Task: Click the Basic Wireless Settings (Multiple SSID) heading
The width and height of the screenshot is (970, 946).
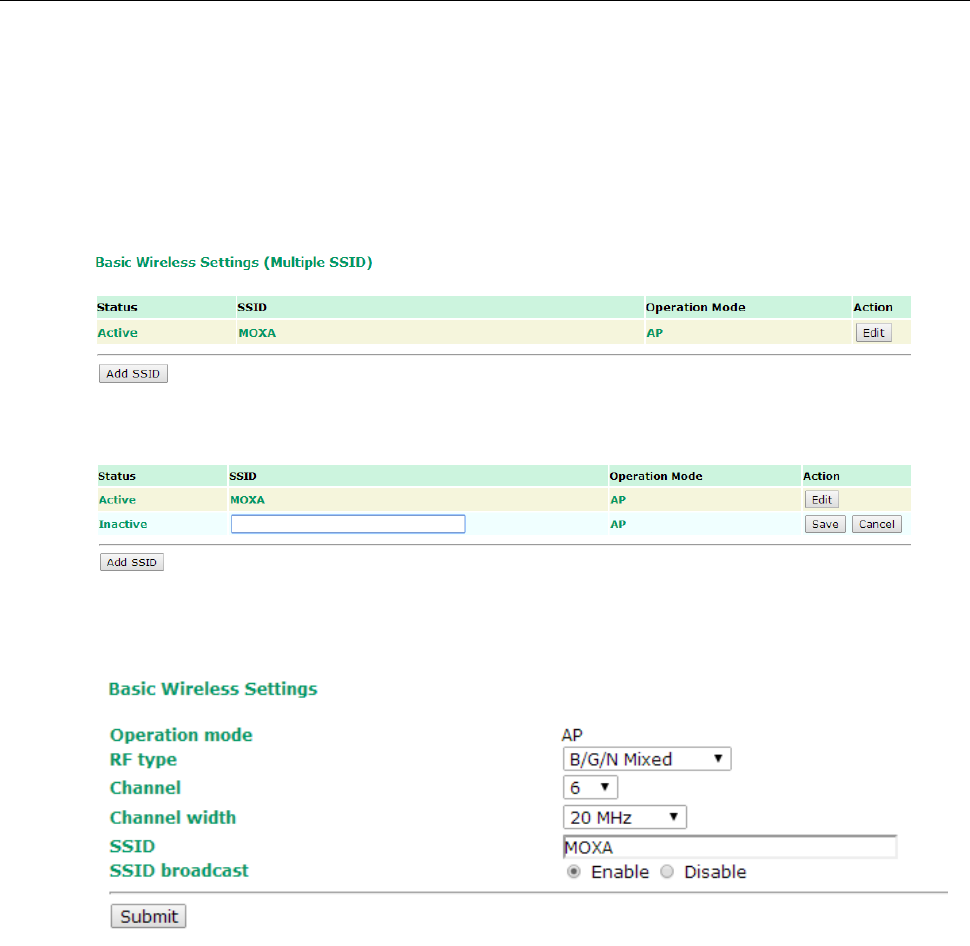Action: pos(234,262)
